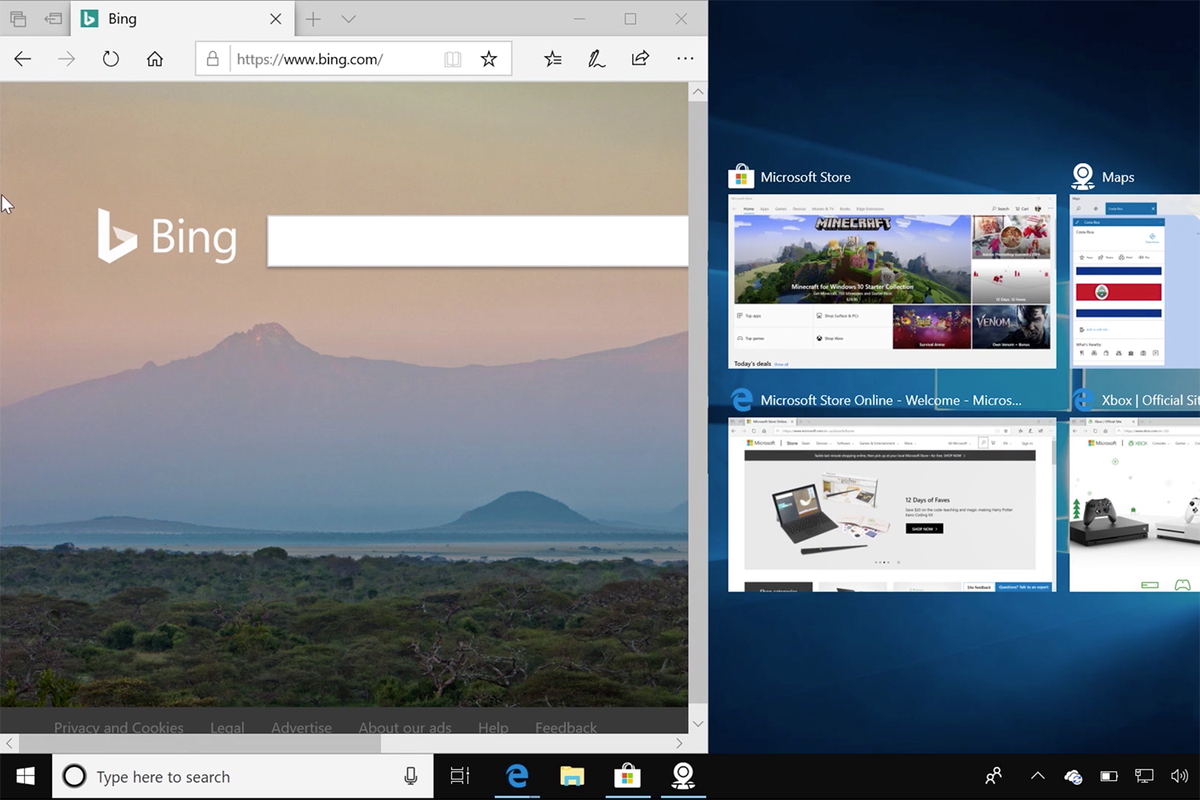Open the Help footer link
Image resolution: width=1200 pixels, height=800 pixels.
pyautogui.click(x=493, y=728)
